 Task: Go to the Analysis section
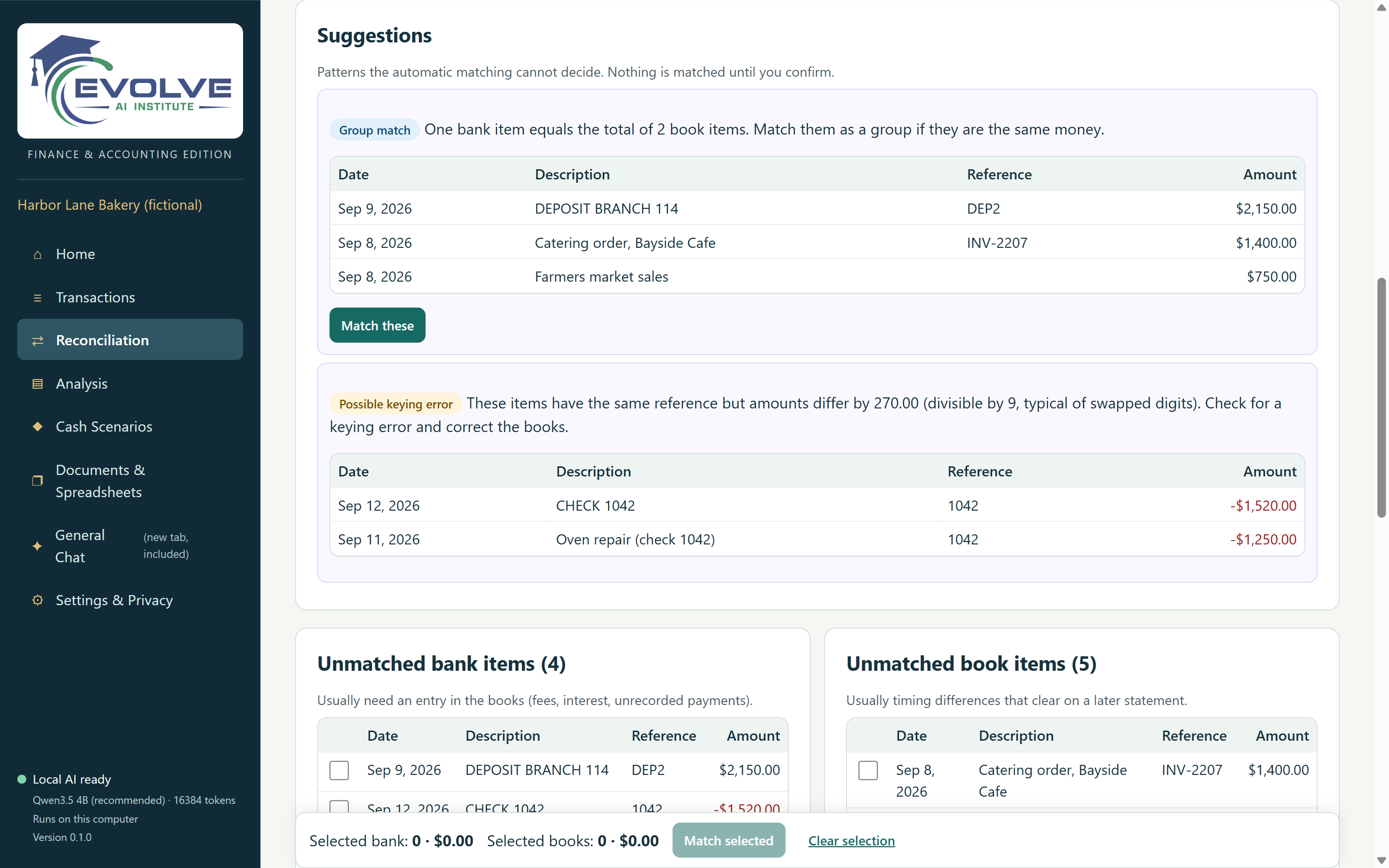tap(130, 384)
